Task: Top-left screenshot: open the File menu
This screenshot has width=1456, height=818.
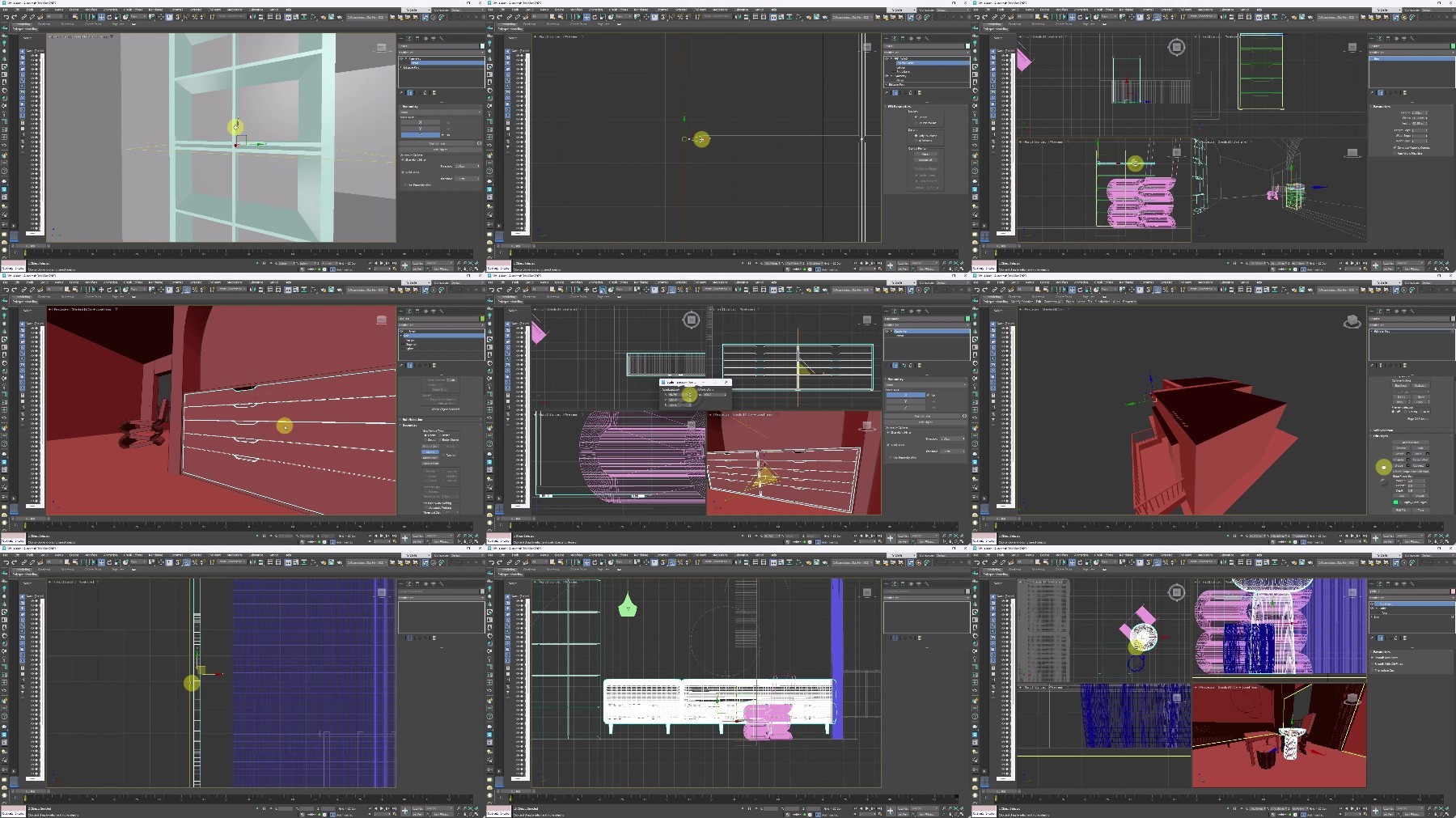Action: (x=5, y=10)
